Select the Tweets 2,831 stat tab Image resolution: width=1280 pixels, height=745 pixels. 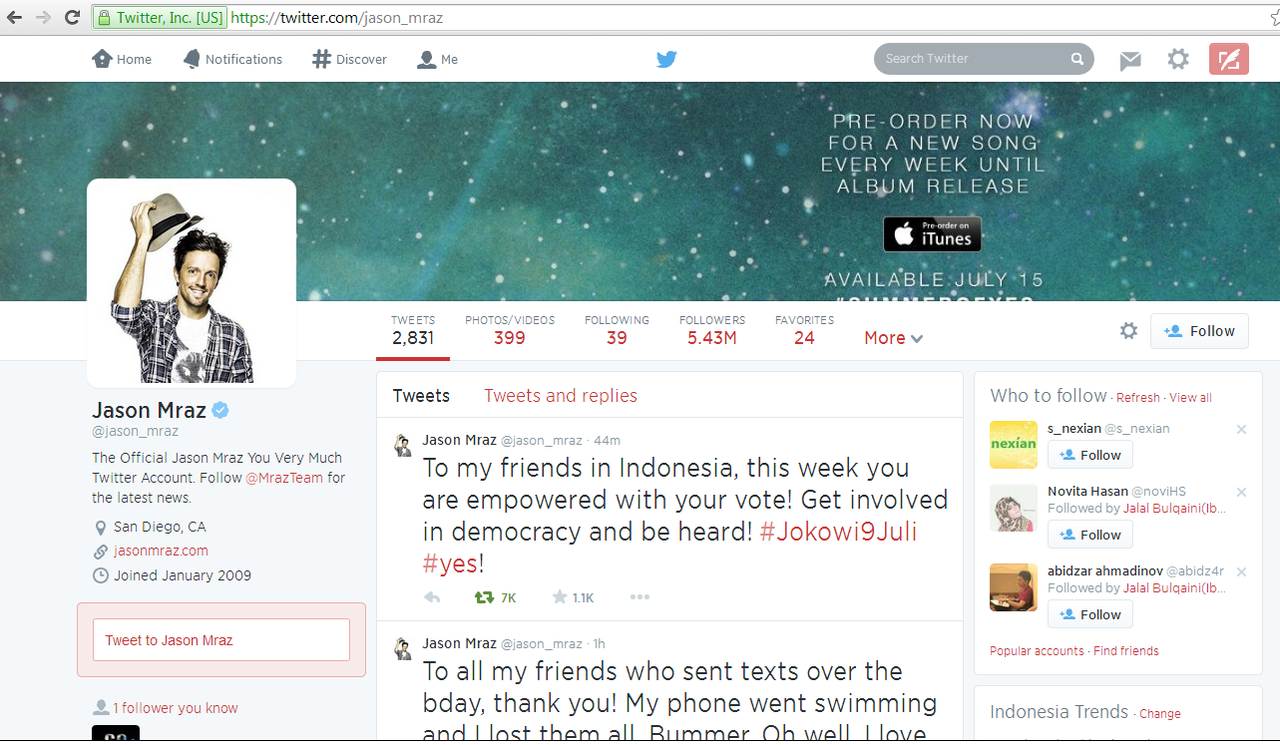413,331
